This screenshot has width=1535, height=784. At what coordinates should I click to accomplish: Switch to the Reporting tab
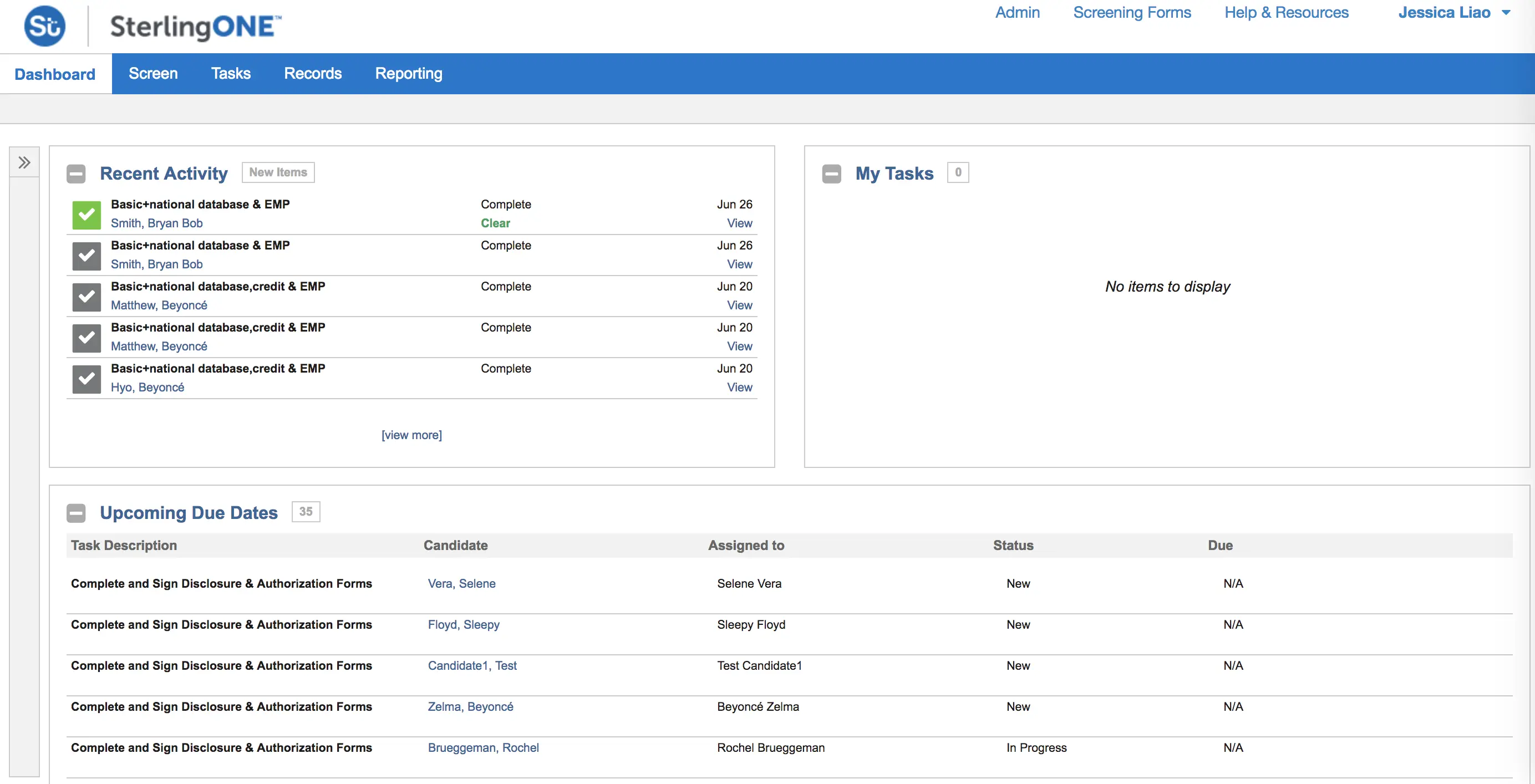click(x=408, y=74)
